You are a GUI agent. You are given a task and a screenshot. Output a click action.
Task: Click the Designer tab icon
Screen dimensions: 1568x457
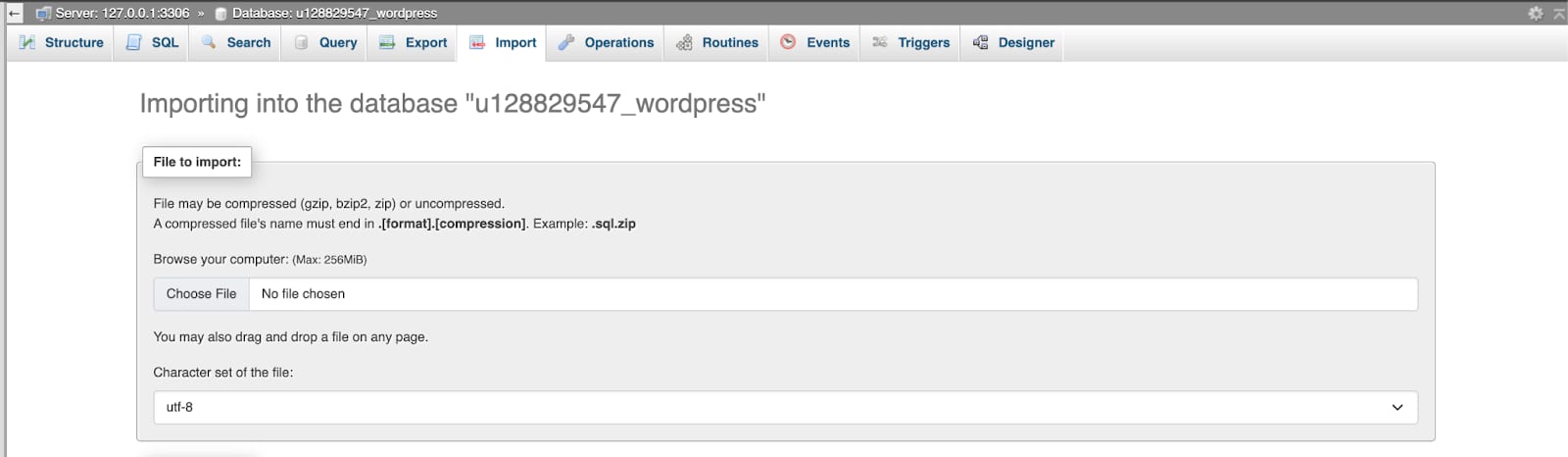click(x=980, y=42)
